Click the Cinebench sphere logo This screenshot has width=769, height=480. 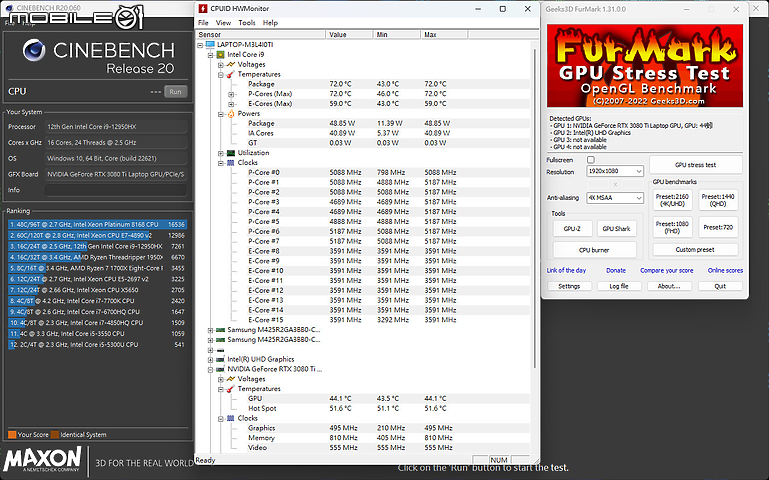tap(34, 51)
